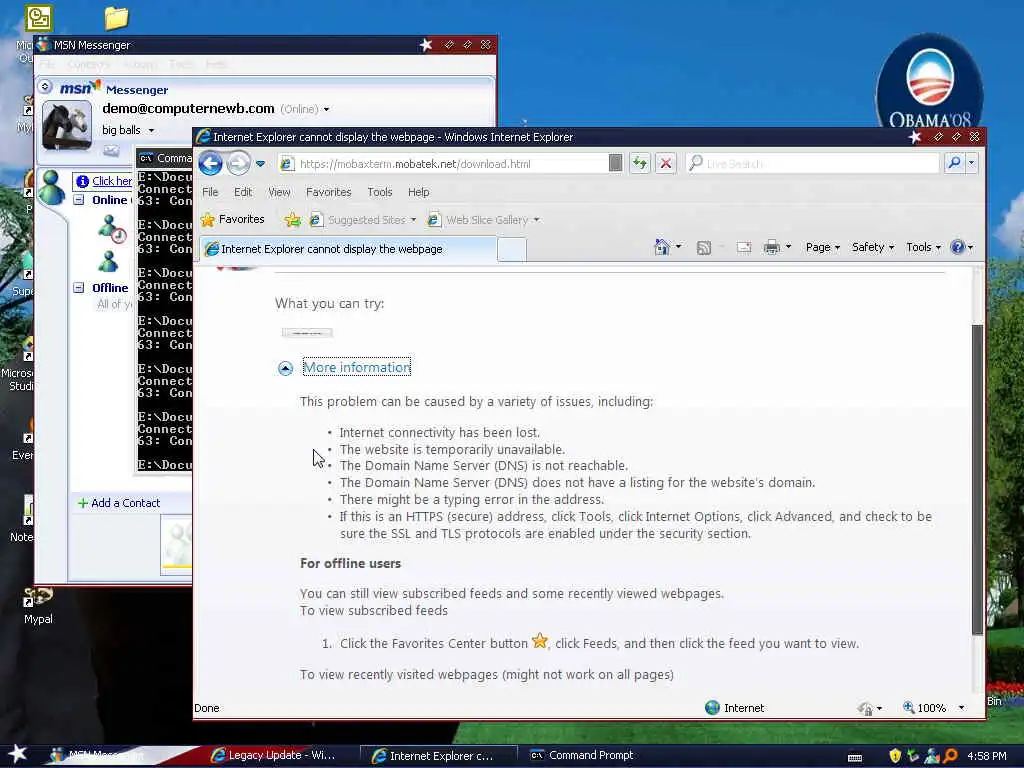
Task: Open a new blank IE tab
Action: (x=512, y=249)
